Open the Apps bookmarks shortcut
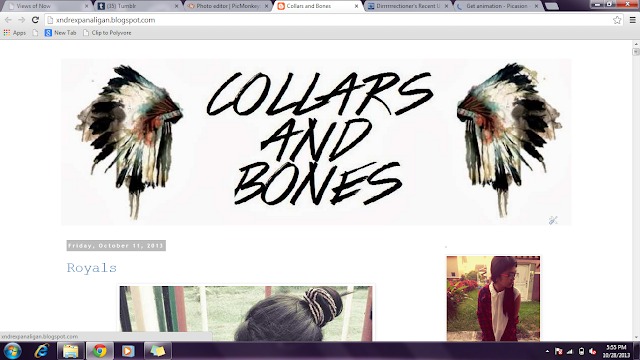 (15, 33)
